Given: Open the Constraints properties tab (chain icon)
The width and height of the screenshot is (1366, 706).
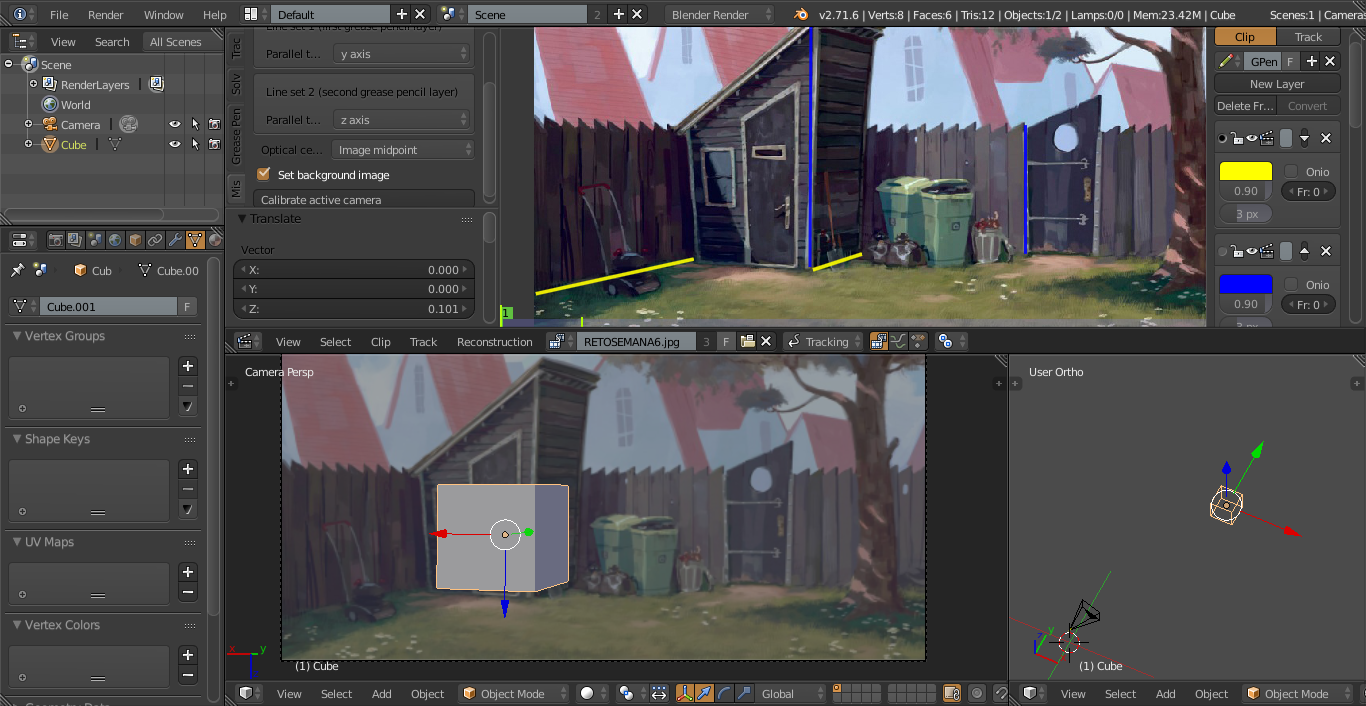Looking at the screenshot, I should [155, 240].
